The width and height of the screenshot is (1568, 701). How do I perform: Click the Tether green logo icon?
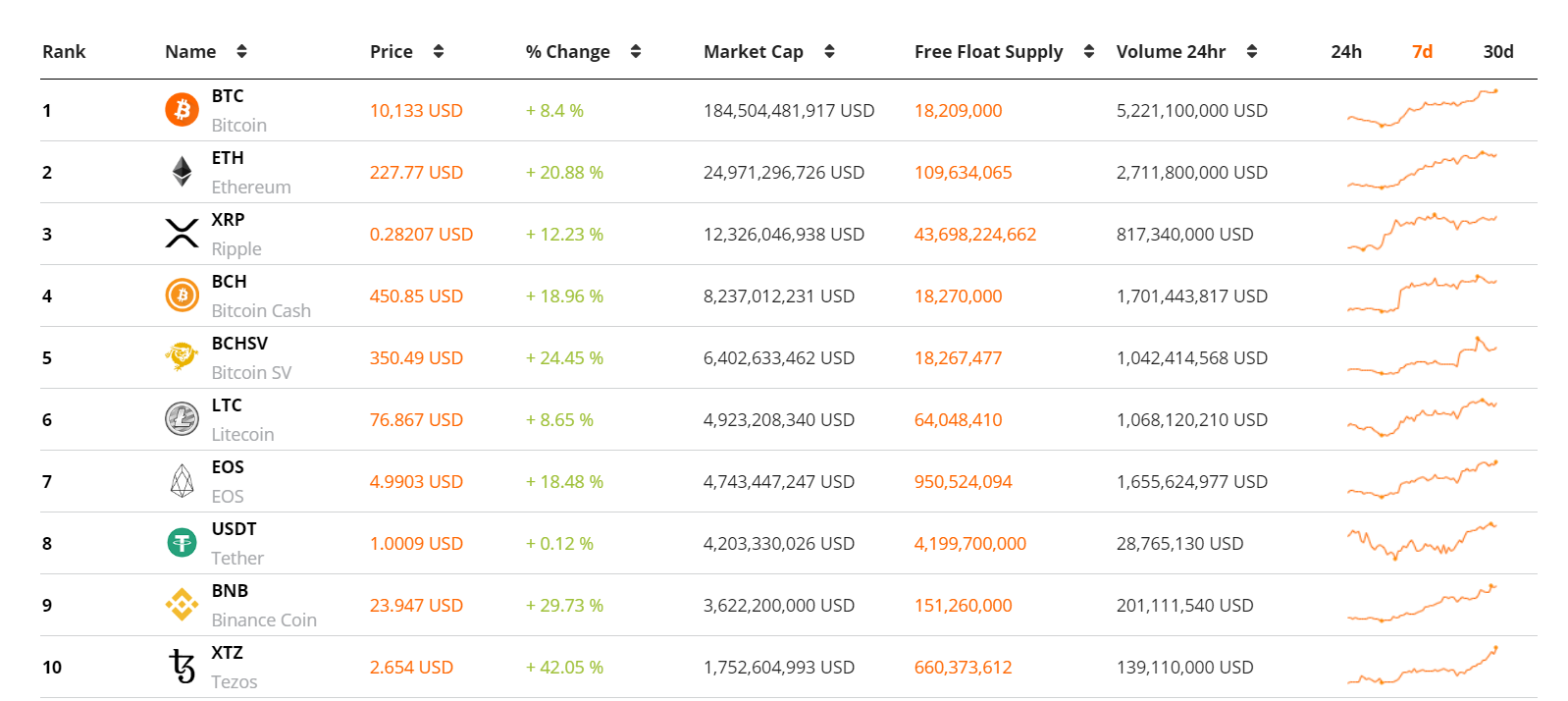[x=182, y=543]
